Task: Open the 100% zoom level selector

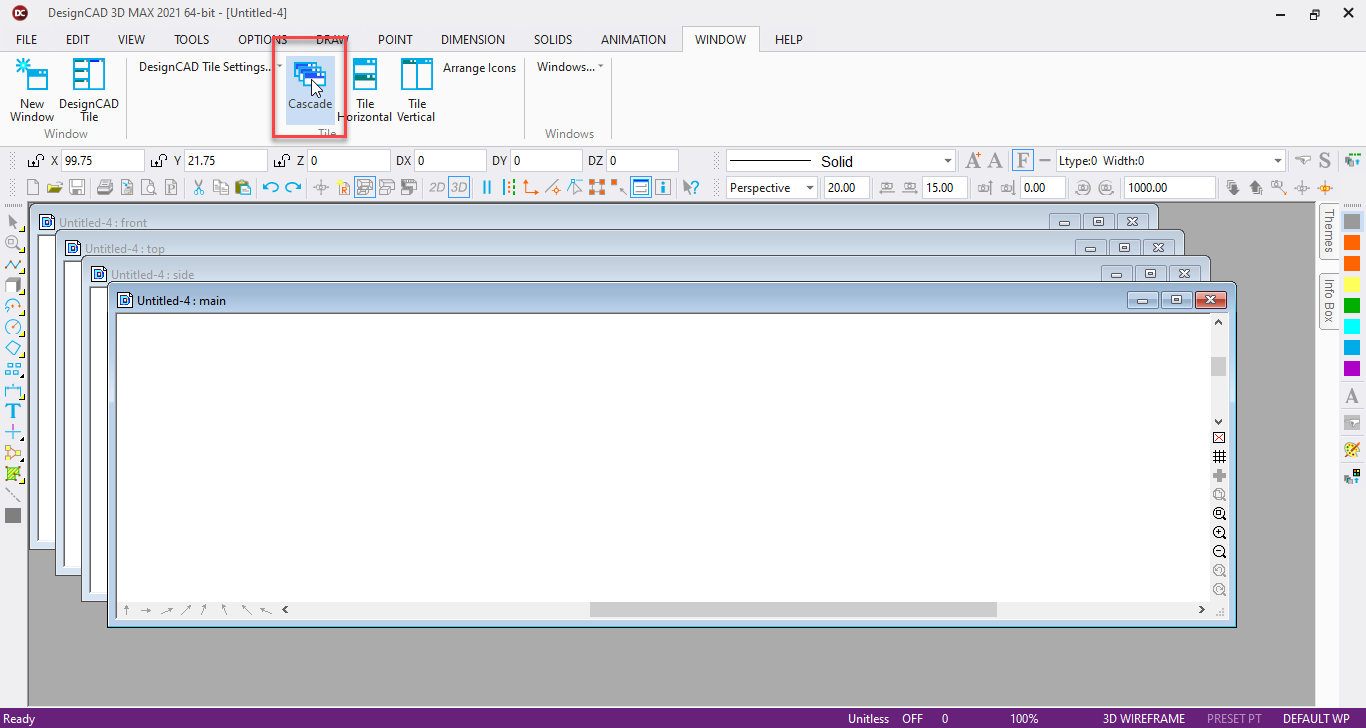Action: point(1024,719)
